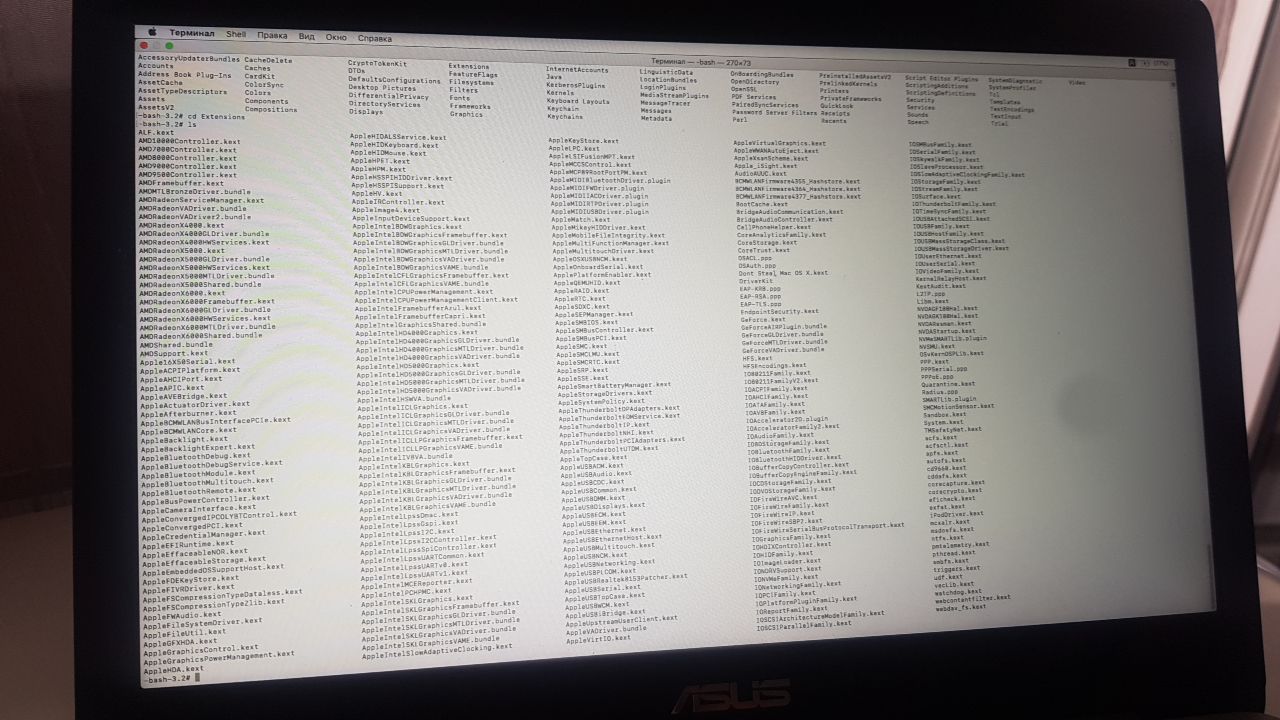Click 'AMDRadeonX4000.kext' entry
1280x720 pixels.
tap(183, 226)
